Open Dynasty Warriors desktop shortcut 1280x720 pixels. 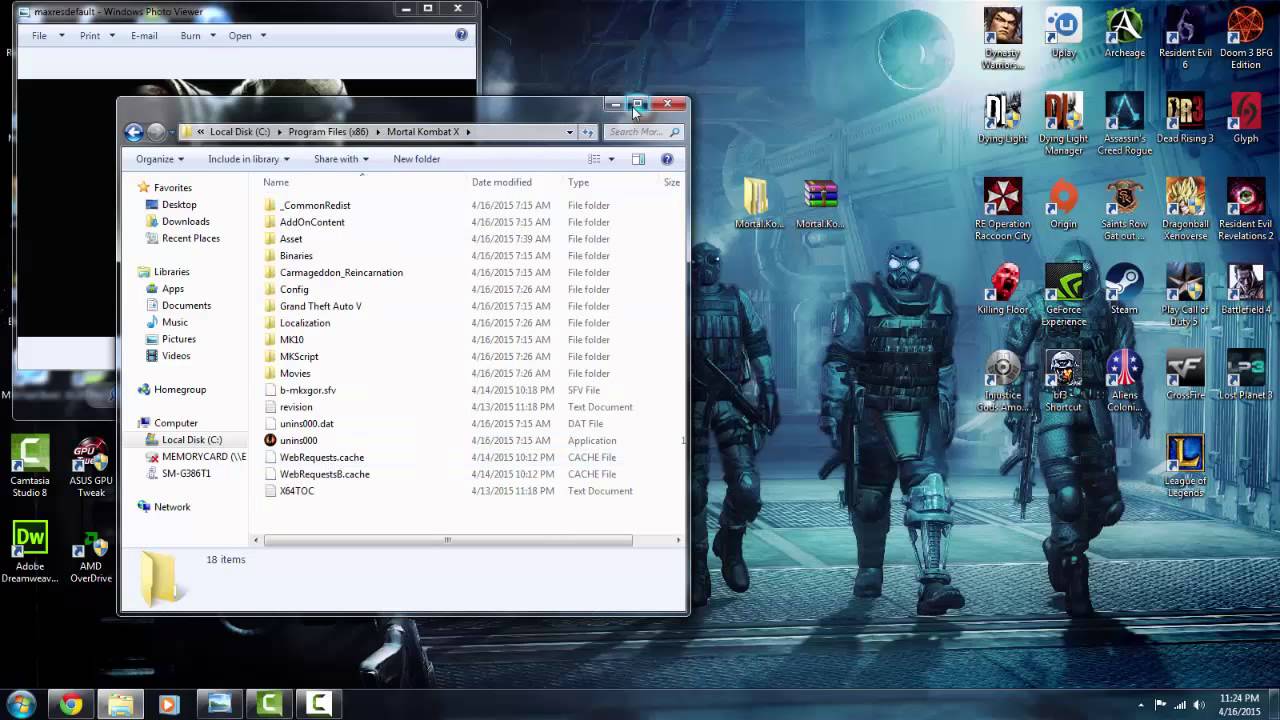pos(1002,38)
